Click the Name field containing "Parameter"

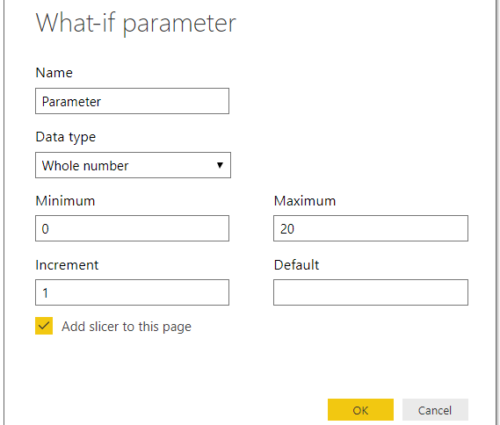pyautogui.click(x=132, y=101)
